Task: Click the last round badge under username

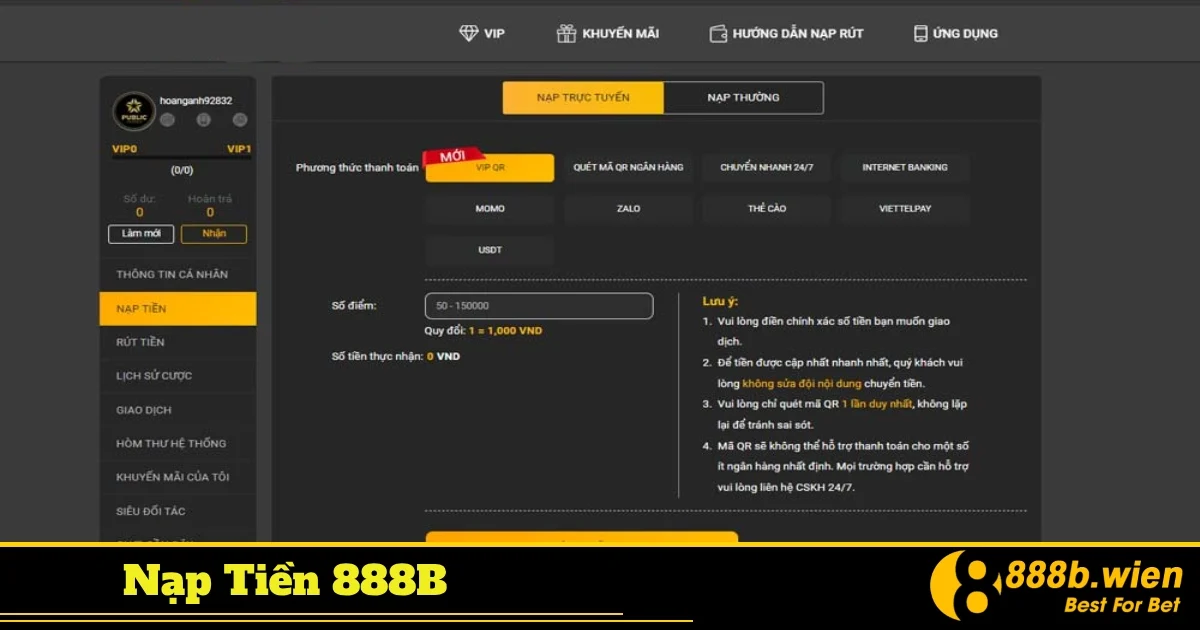Action: tap(240, 120)
